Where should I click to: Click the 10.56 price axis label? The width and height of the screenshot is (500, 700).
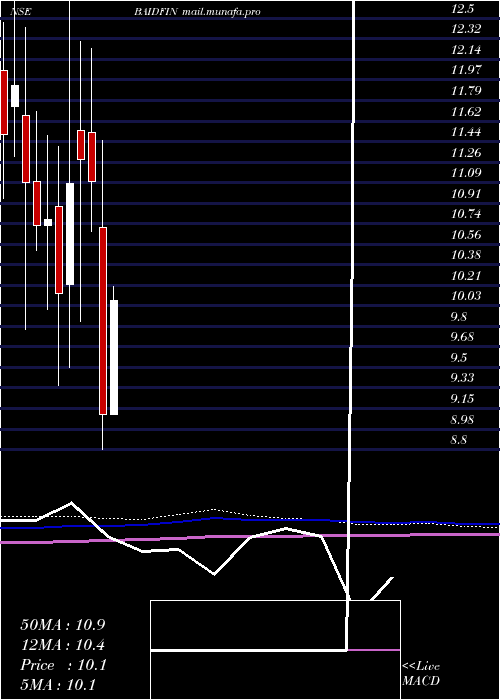tap(466, 234)
